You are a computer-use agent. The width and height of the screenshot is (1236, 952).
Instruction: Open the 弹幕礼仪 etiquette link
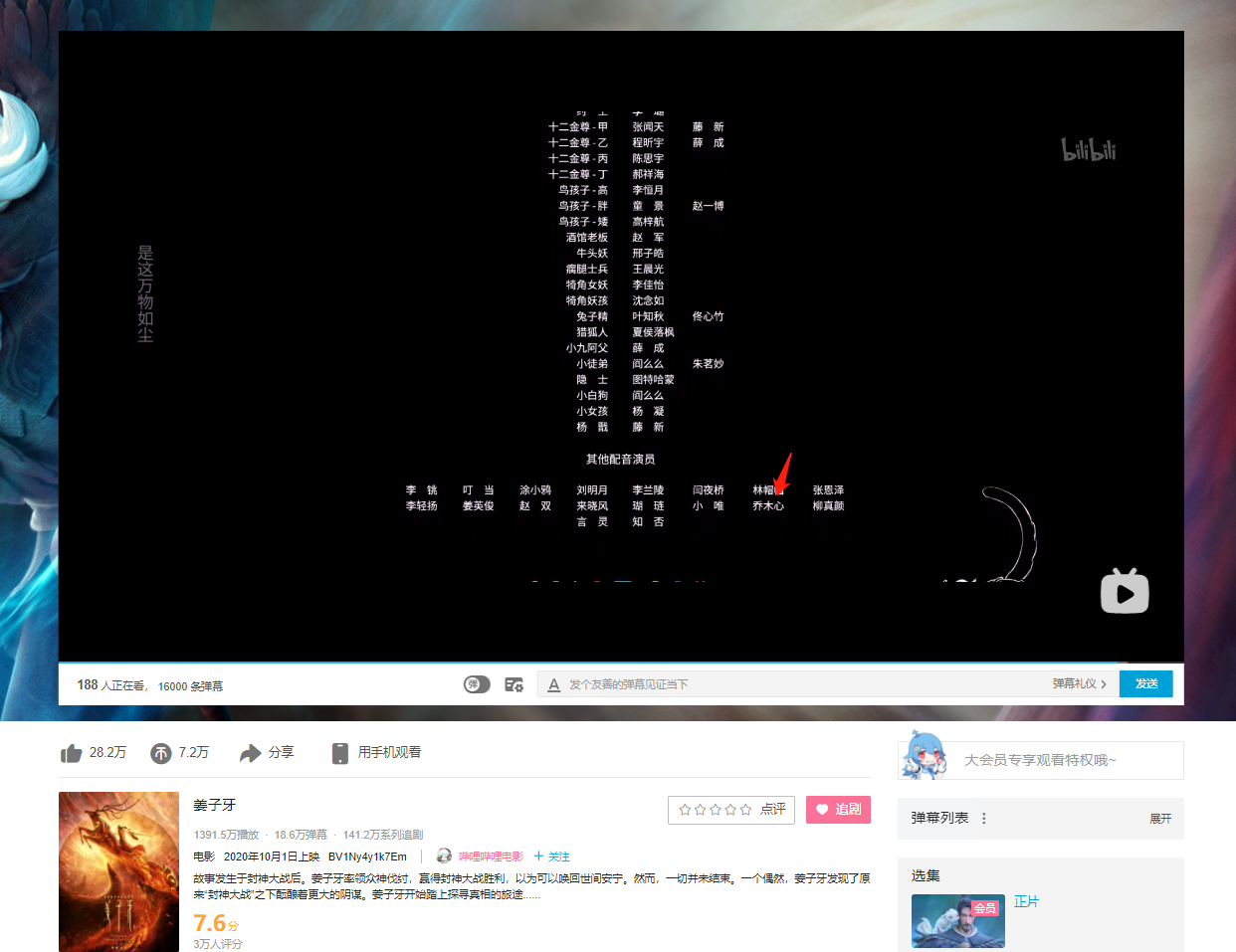pos(1079,683)
